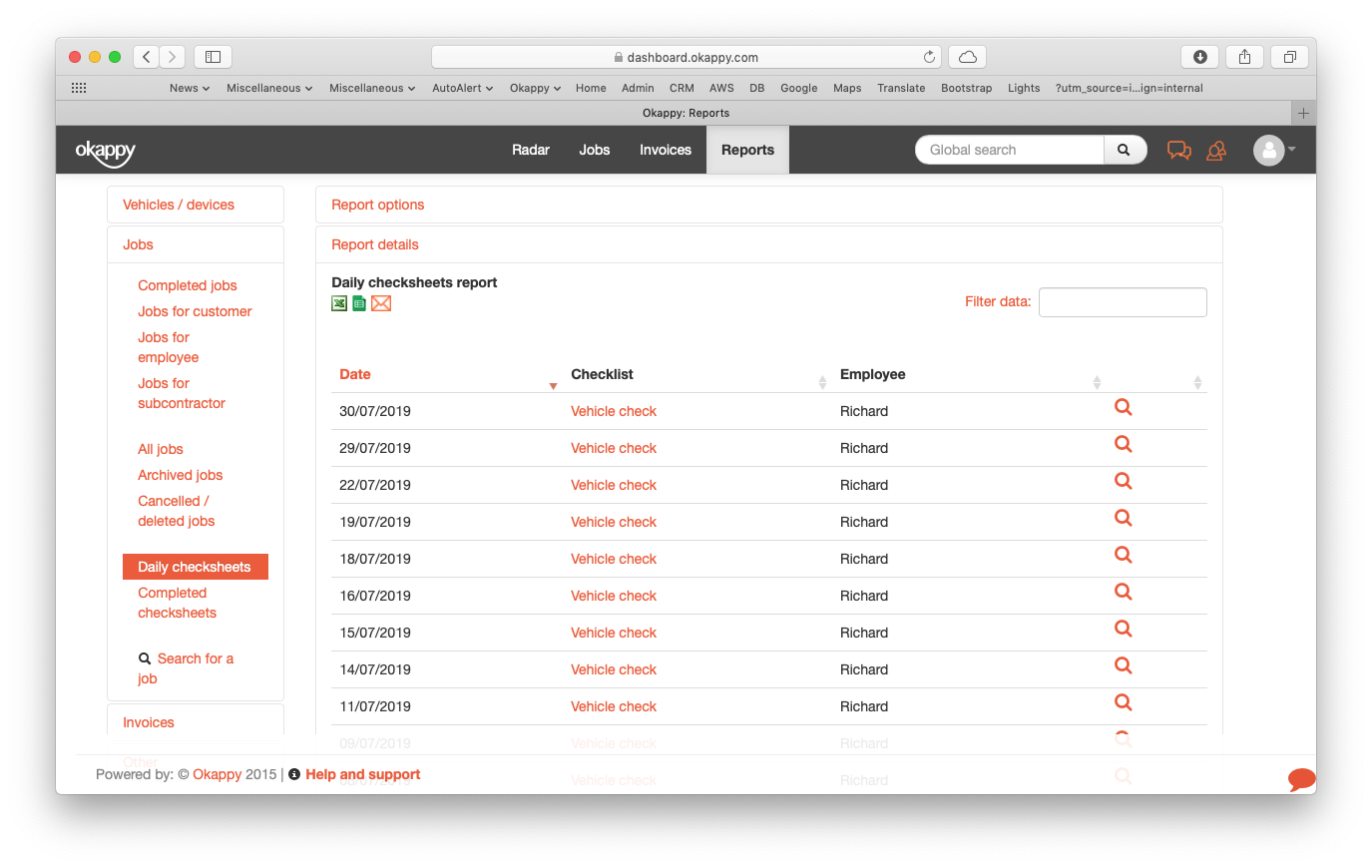The height and width of the screenshot is (868, 1372).
Task: Click inside the Filter data field
Action: 1123,301
